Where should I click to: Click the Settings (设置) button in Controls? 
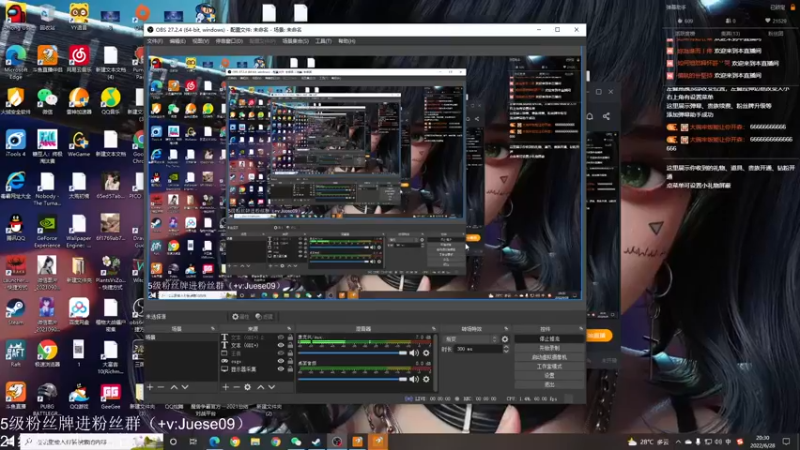point(549,376)
